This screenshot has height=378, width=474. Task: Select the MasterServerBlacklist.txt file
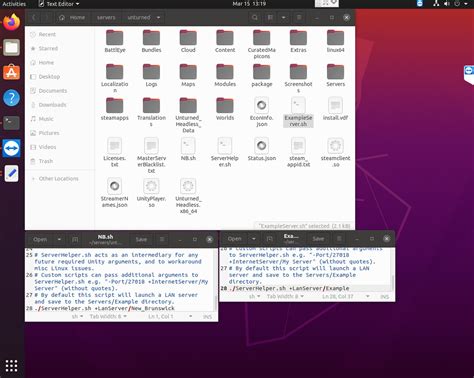tap(151, 156)
